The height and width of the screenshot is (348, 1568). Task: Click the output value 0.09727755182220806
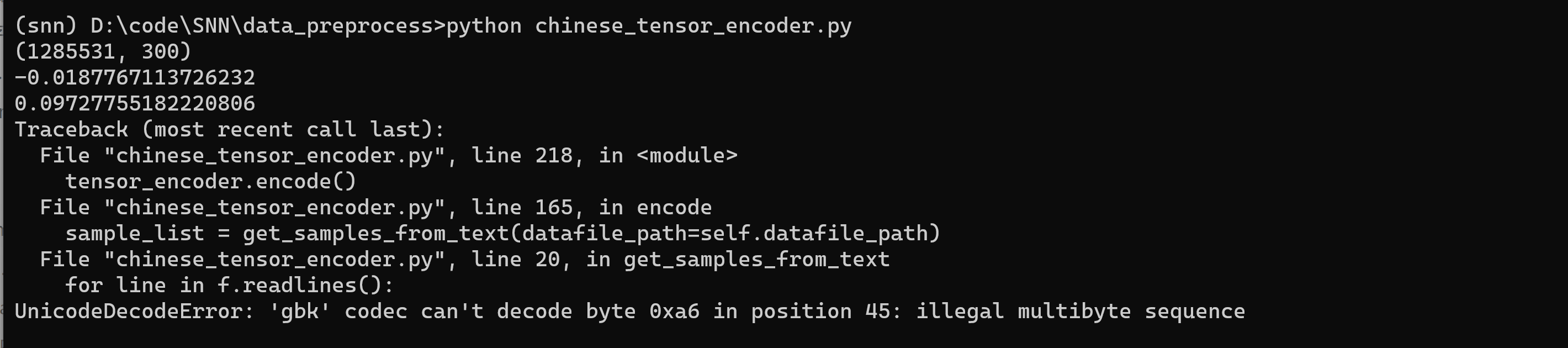[x=135, y=104]
